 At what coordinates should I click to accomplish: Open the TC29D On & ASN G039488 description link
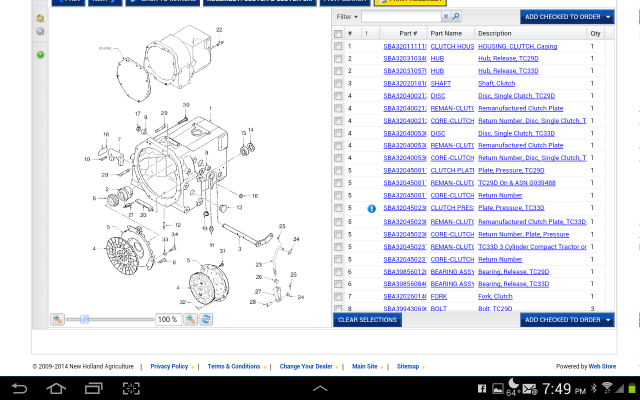(517, 183)
